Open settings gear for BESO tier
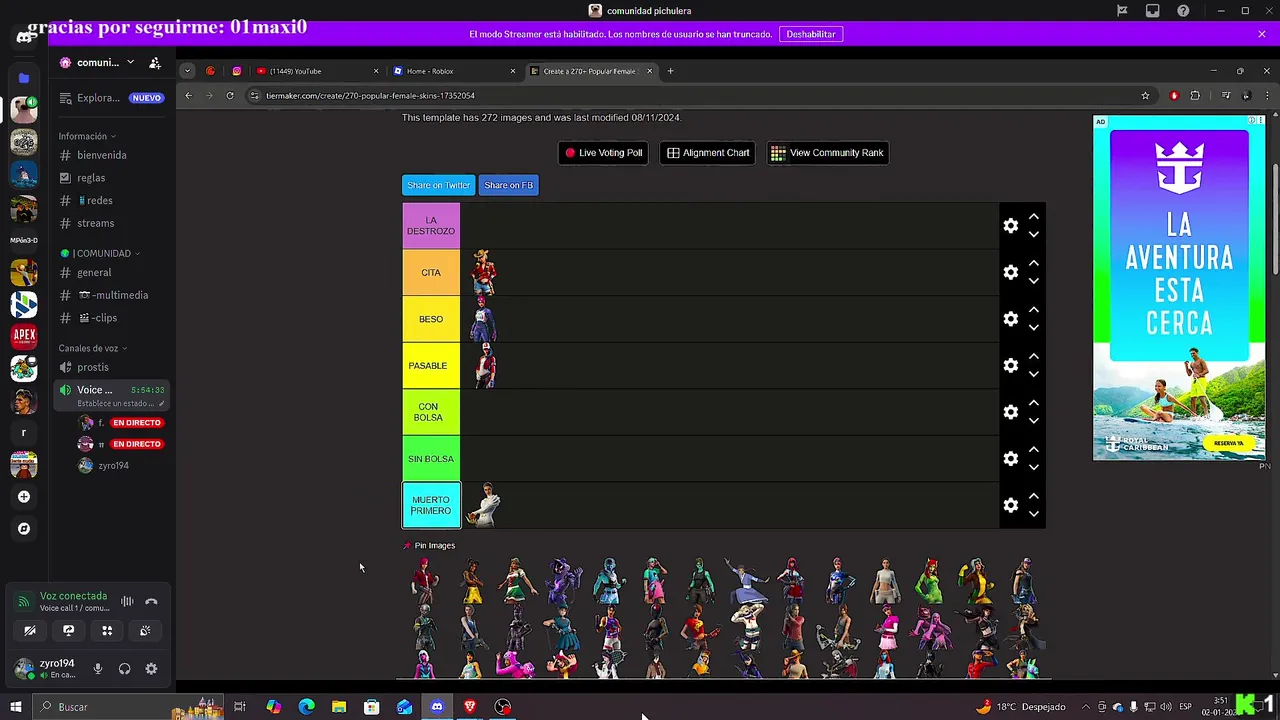 point(1011,319)
